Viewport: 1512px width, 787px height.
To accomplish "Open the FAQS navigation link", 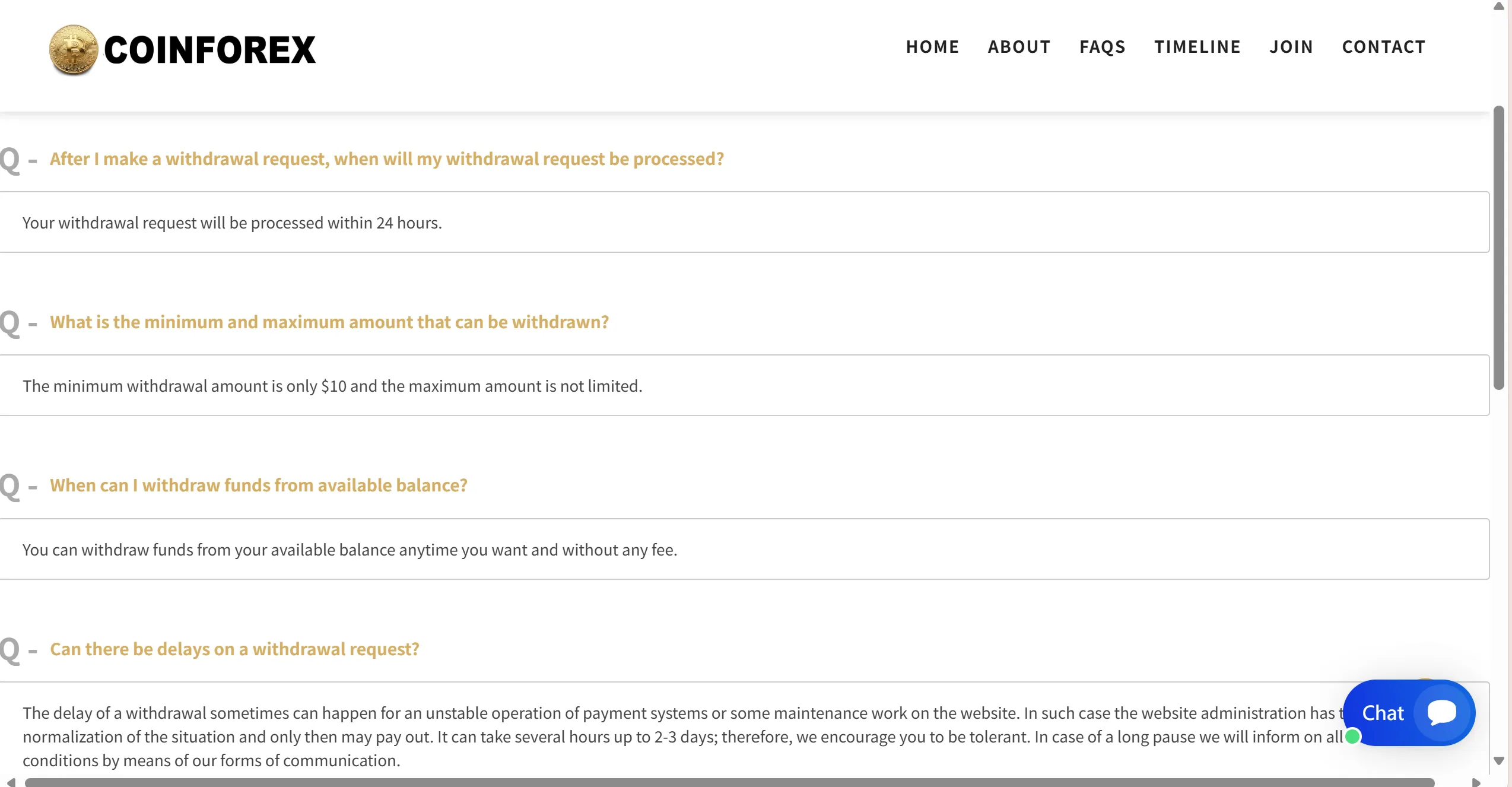I will tap(1102, 47).
